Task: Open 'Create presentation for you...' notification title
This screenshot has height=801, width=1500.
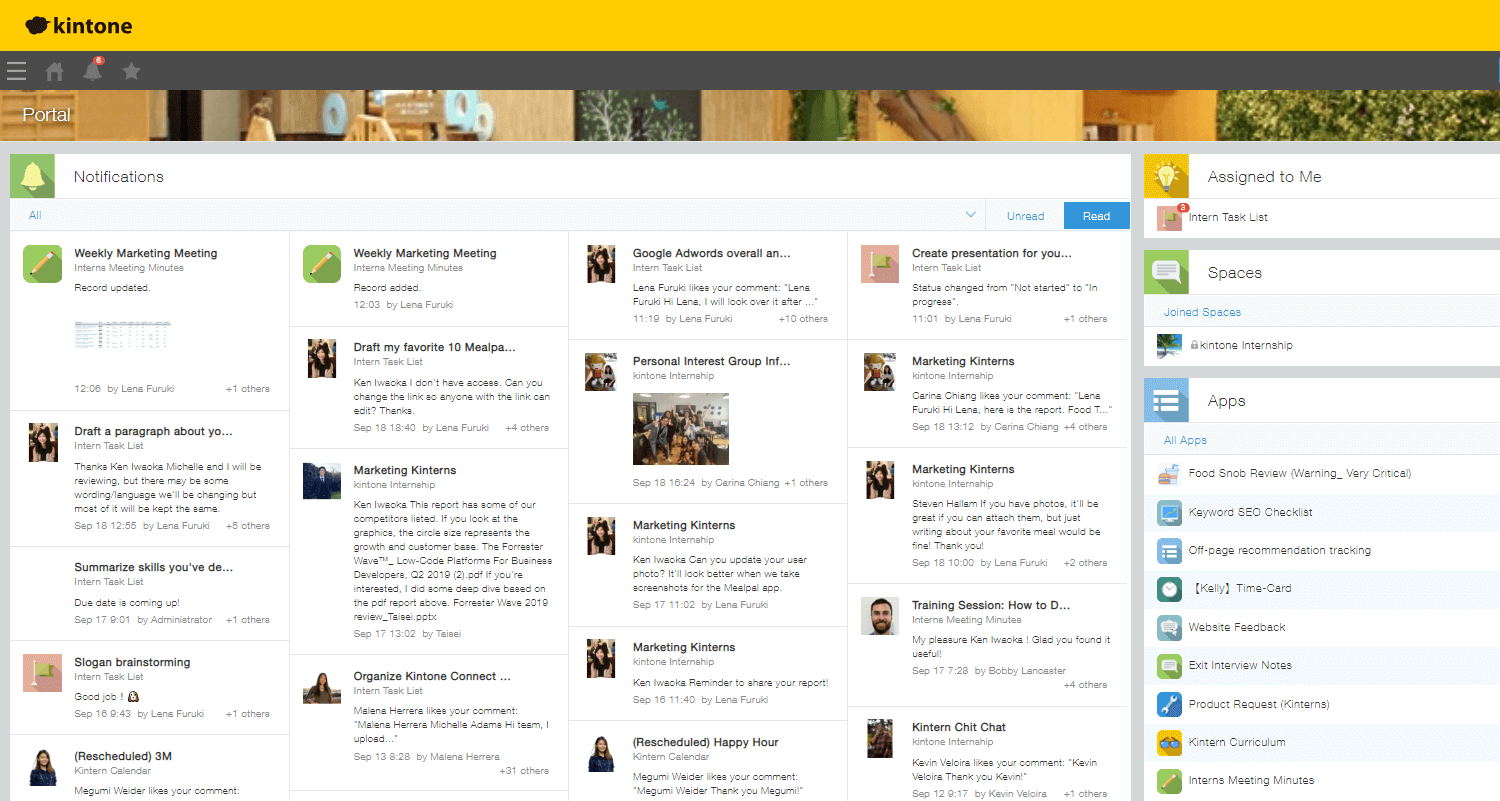Action: pos(992,253)
